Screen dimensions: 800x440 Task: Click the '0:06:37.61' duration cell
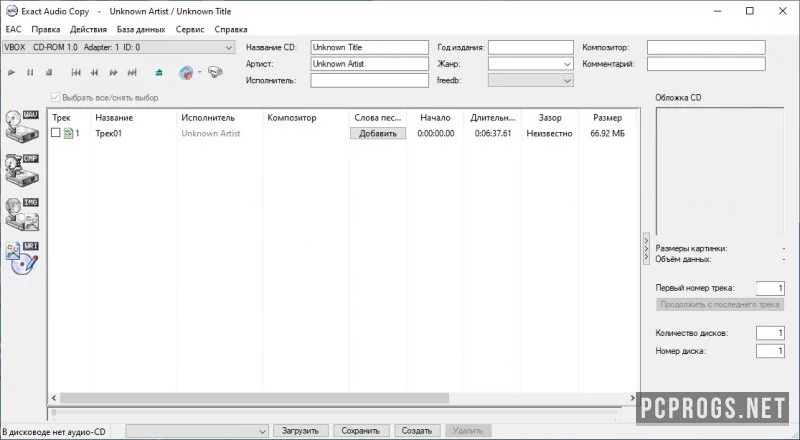pos(492,133)
